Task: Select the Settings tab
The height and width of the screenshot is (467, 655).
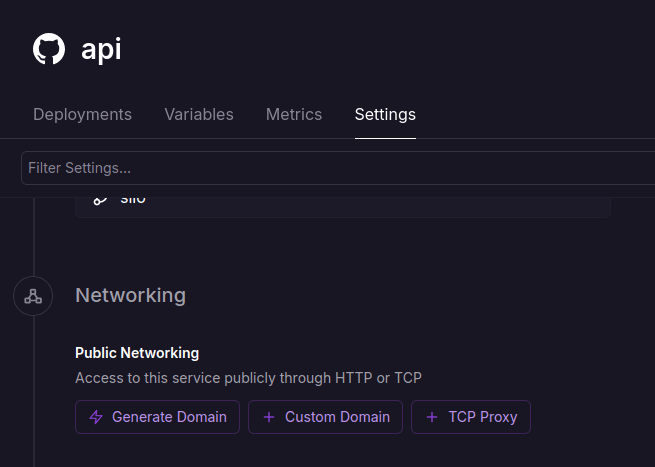Action: click(385, 114)
